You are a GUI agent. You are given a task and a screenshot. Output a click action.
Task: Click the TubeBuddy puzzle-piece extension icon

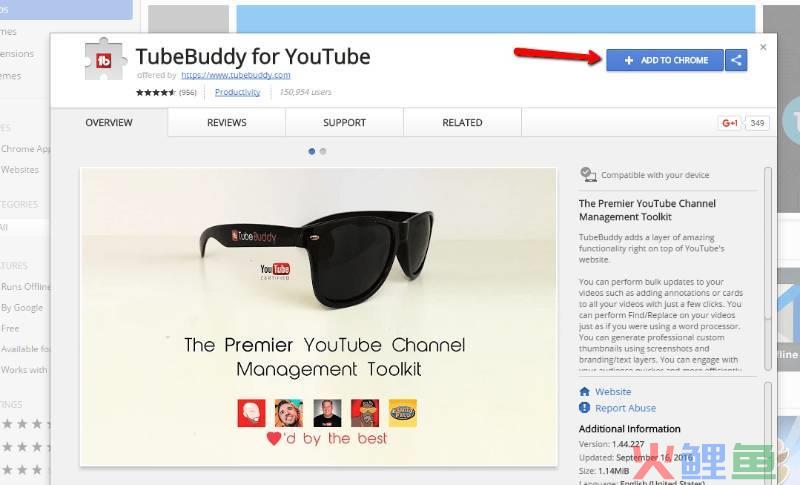[105, 59]
